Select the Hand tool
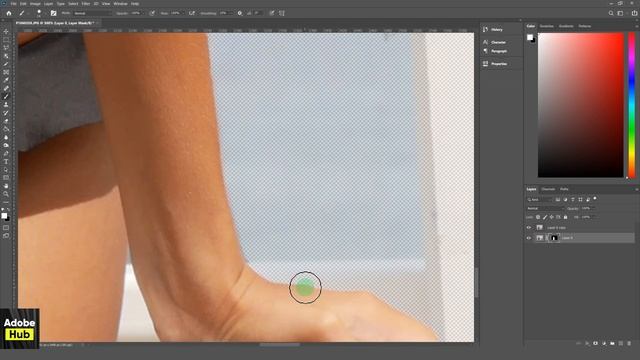Screen dimensions: 640x360 (x=6, y=186)
